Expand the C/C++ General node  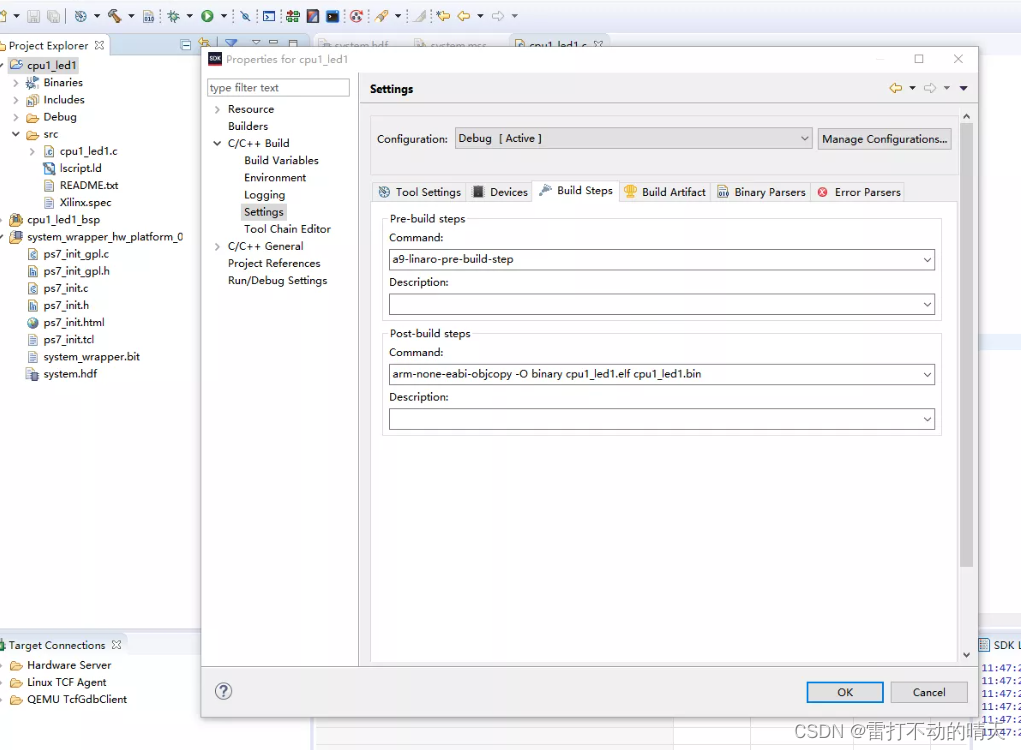[217, 247]
